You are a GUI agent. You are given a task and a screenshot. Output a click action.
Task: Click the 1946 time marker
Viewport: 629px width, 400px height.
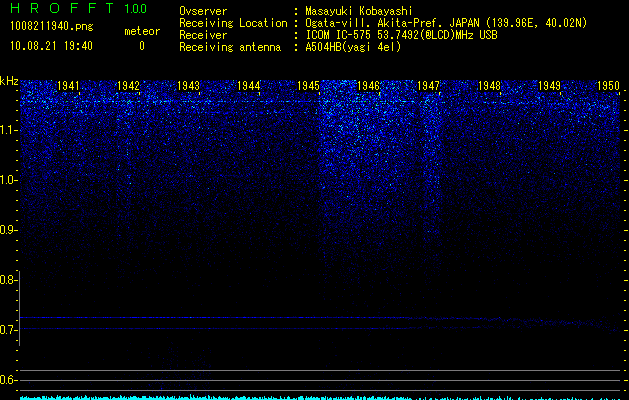click(x=368, y=86)
